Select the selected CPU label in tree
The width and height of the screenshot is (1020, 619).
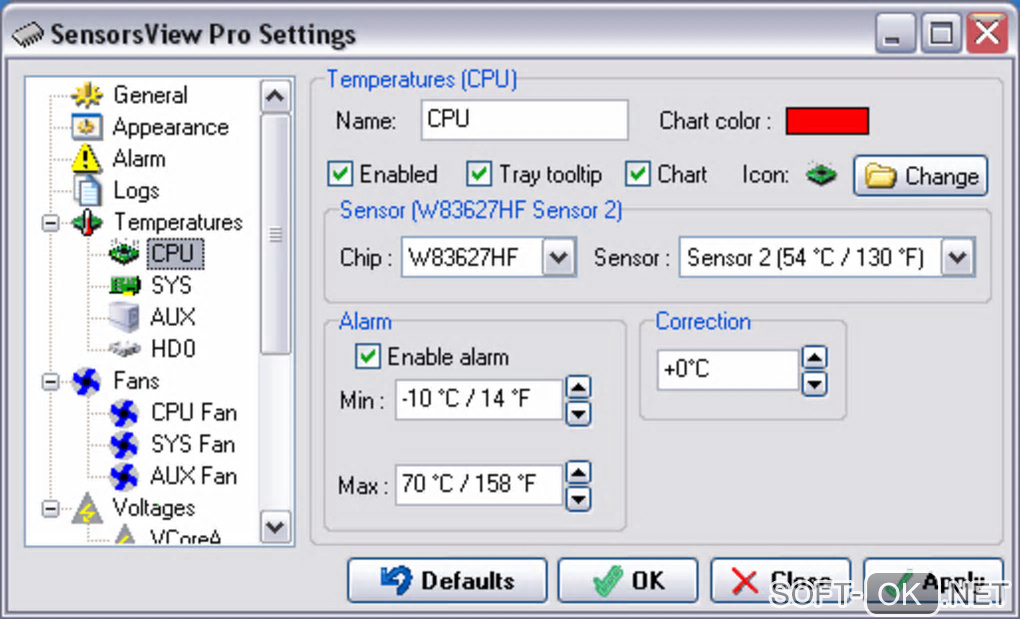point(175,254)
